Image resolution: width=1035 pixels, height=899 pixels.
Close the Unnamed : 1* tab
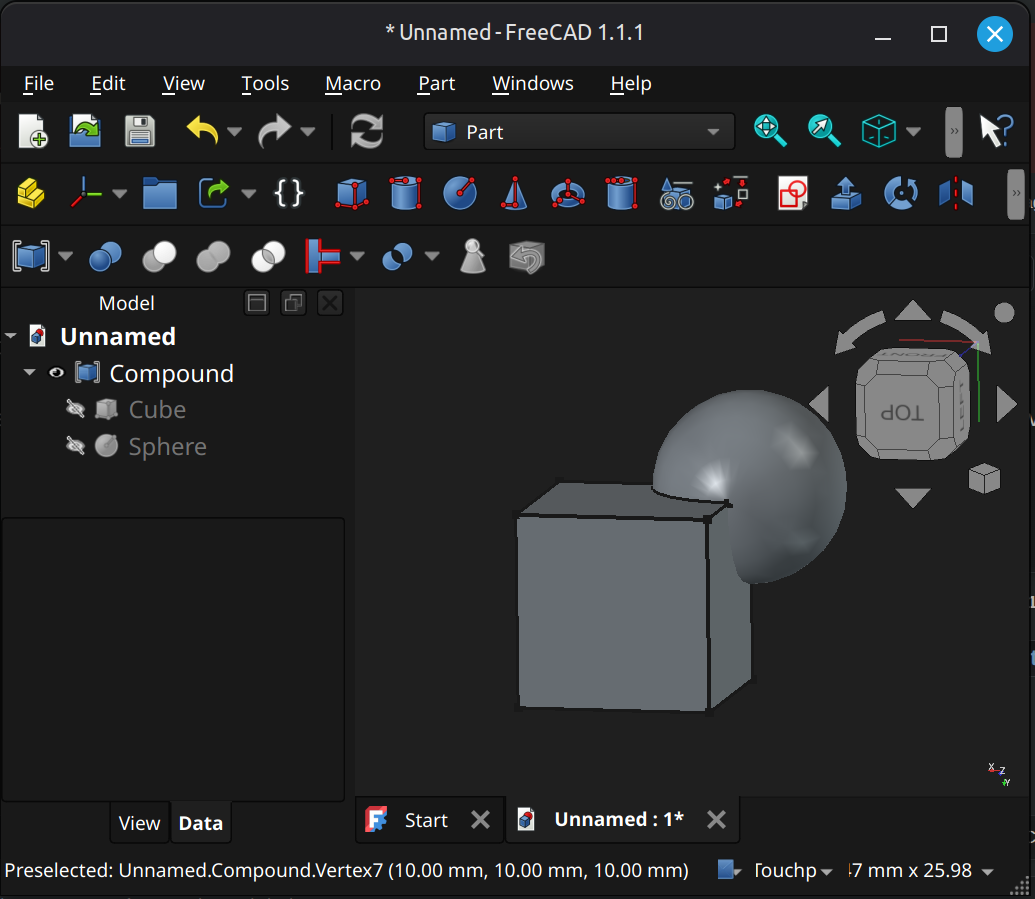716,820
